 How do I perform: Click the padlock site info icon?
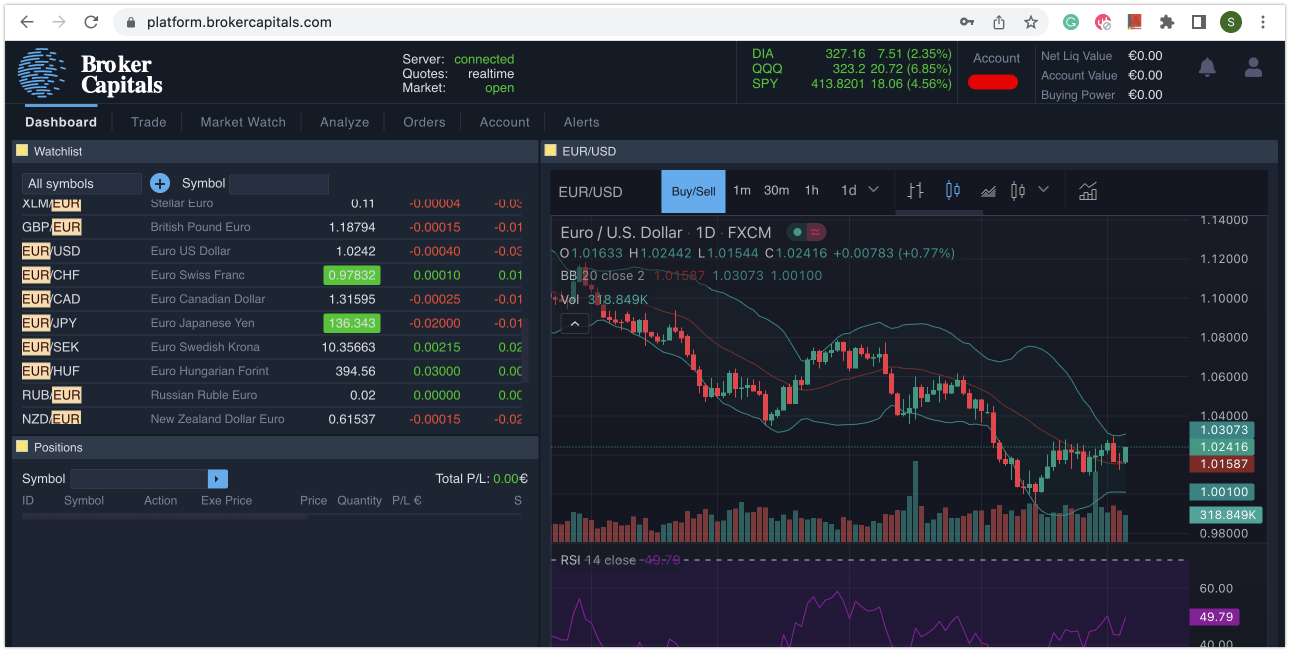131,22
